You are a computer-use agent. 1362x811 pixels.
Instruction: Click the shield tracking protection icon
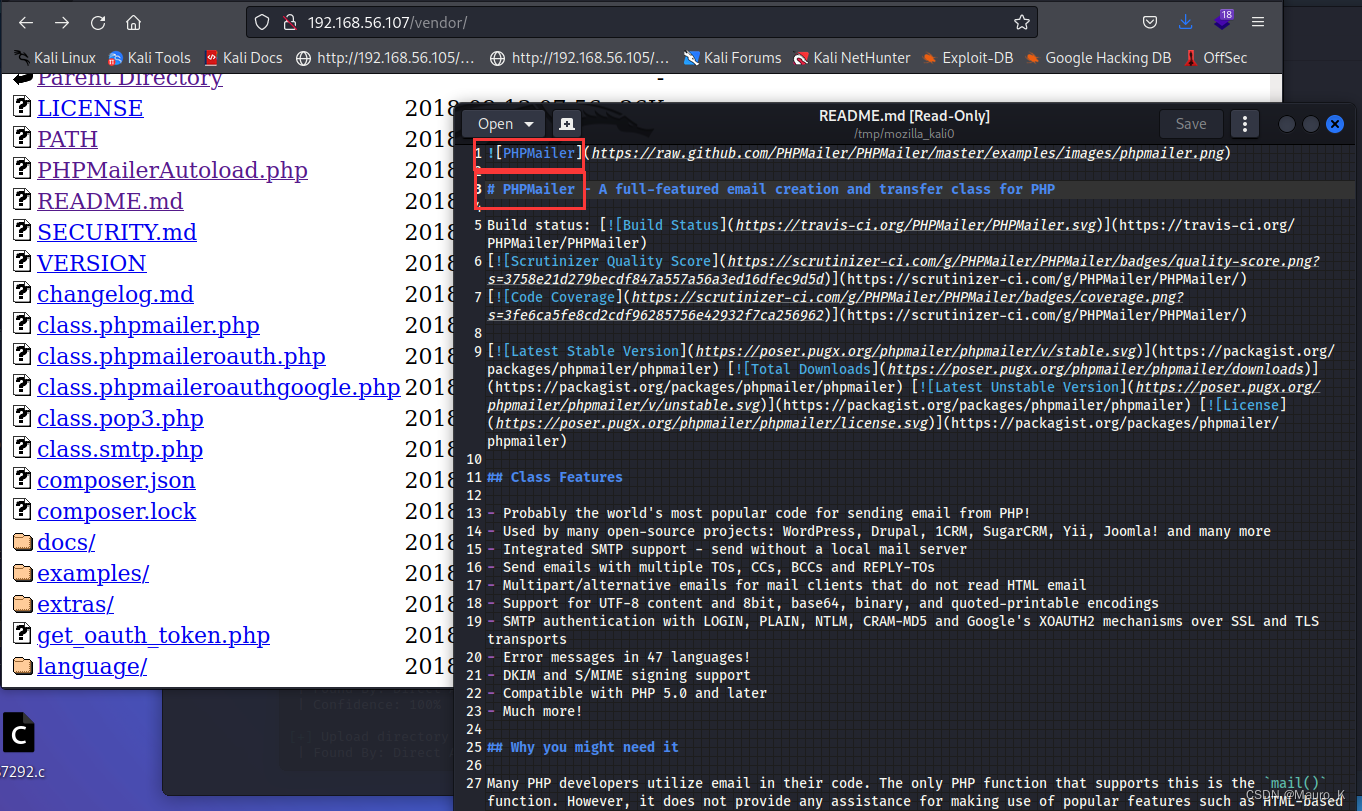click(x=261, y=22)
